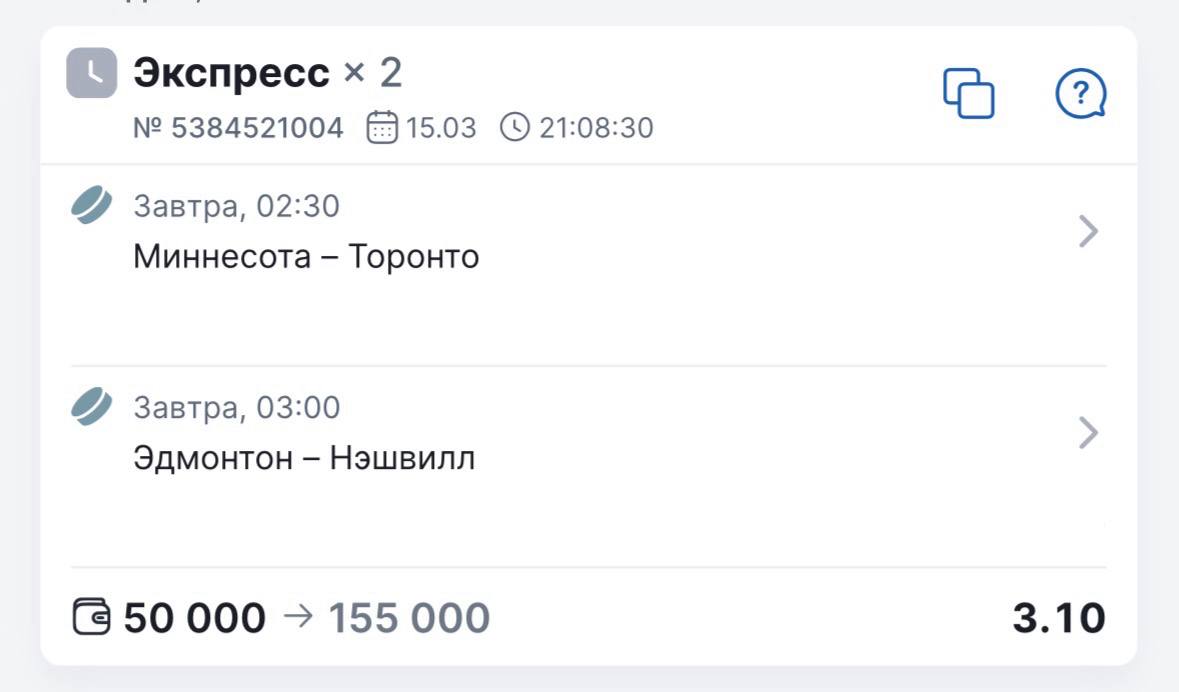Click the hockey puck icon for Эдмонтон – Нэшвилл
This screenshot has width=1179, height=692.
[92, 408]
